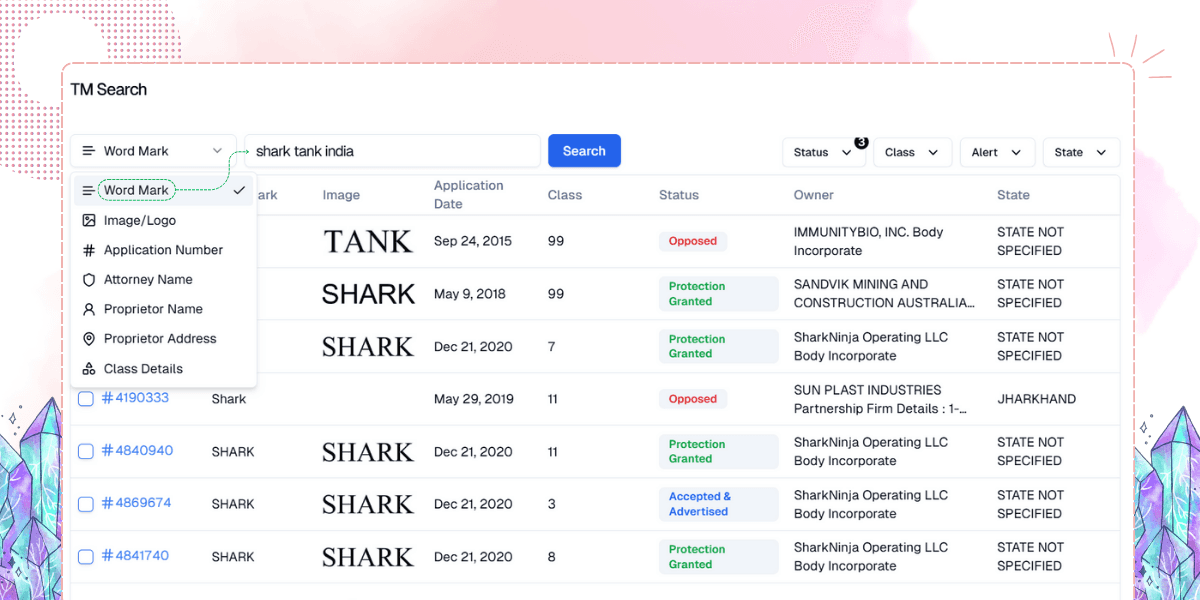1200x600 pixels.
Task: Check the checkbox for application #4190333
Action: 85,398
